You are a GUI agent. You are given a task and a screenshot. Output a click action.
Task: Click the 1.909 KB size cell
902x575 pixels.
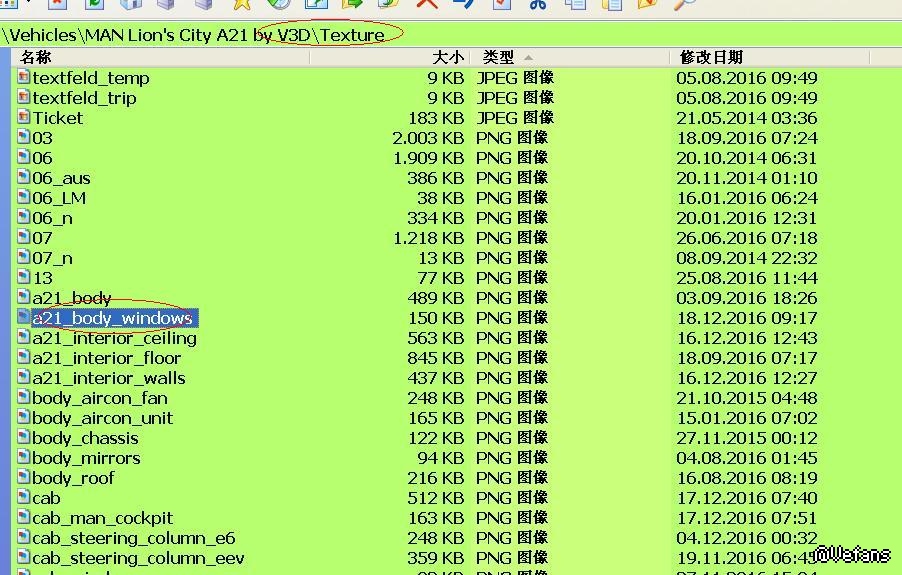(x=428, y=158)
